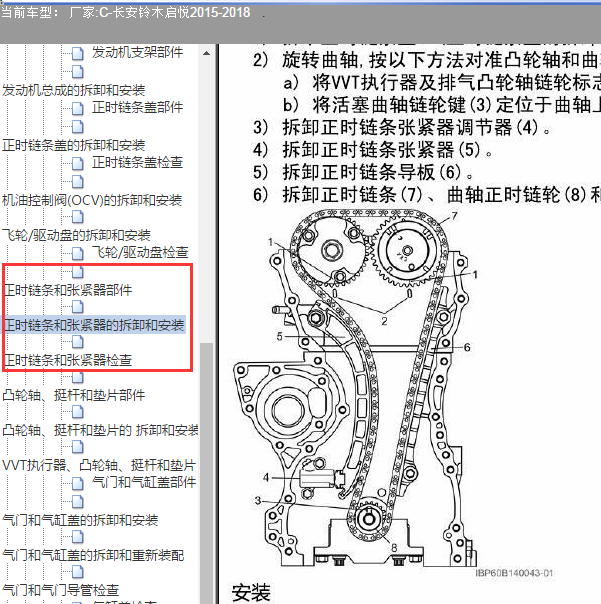Click the page icon above 凸轮轴、挺杆和垫片部件
This screenshot has height=604, width=601.
click(77, 377)
